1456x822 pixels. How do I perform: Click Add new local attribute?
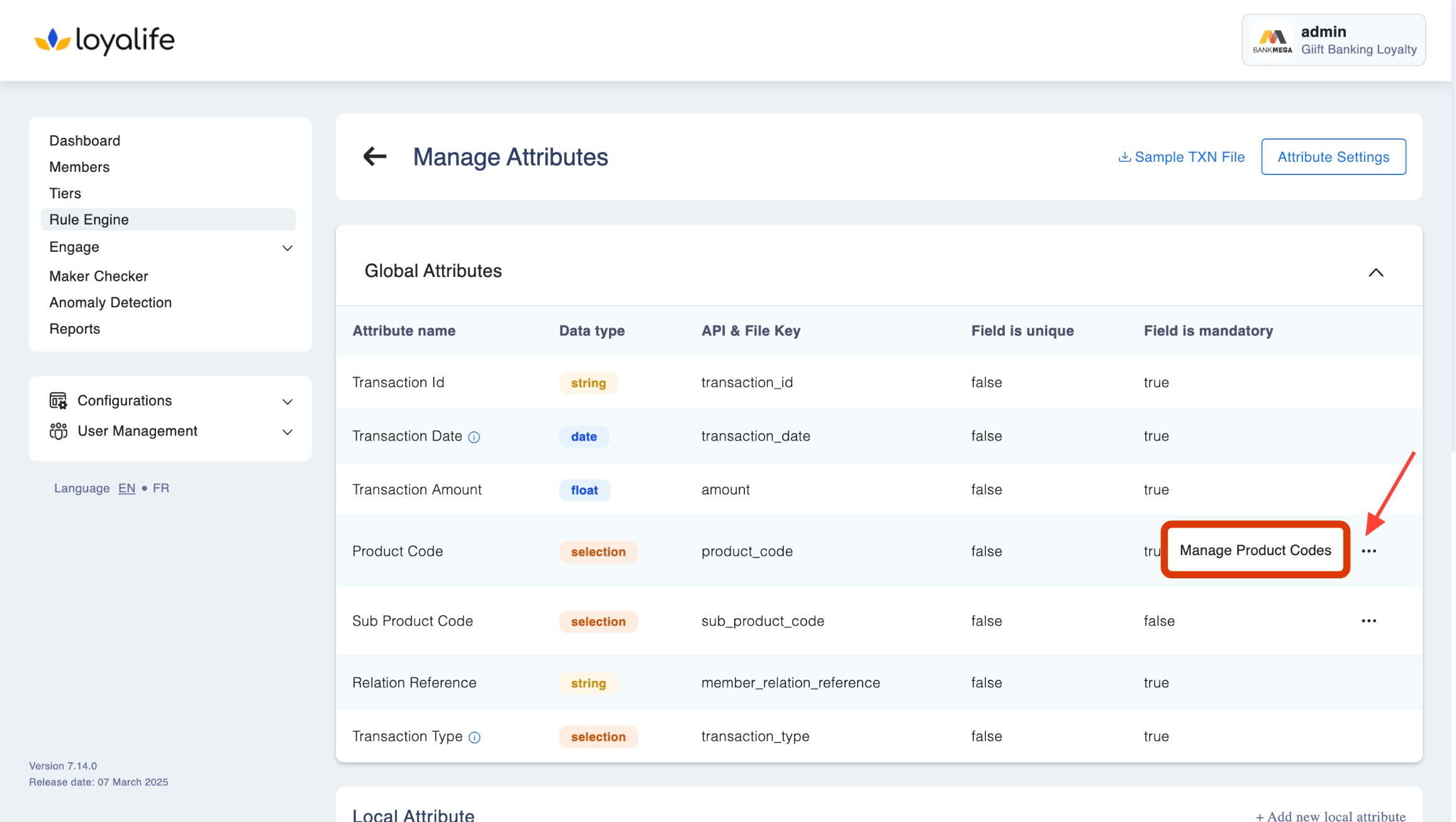pos(1330,816)
